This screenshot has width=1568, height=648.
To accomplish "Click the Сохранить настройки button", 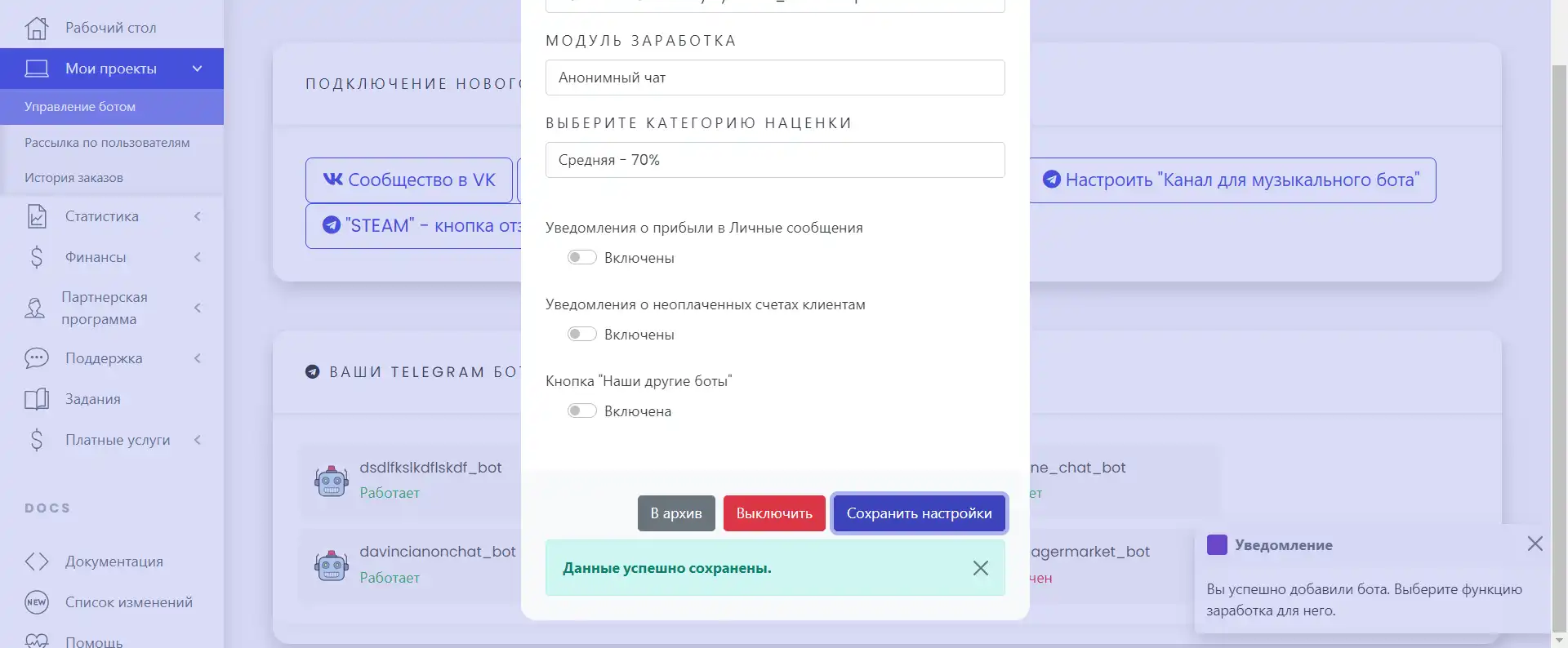I will 919,513.
